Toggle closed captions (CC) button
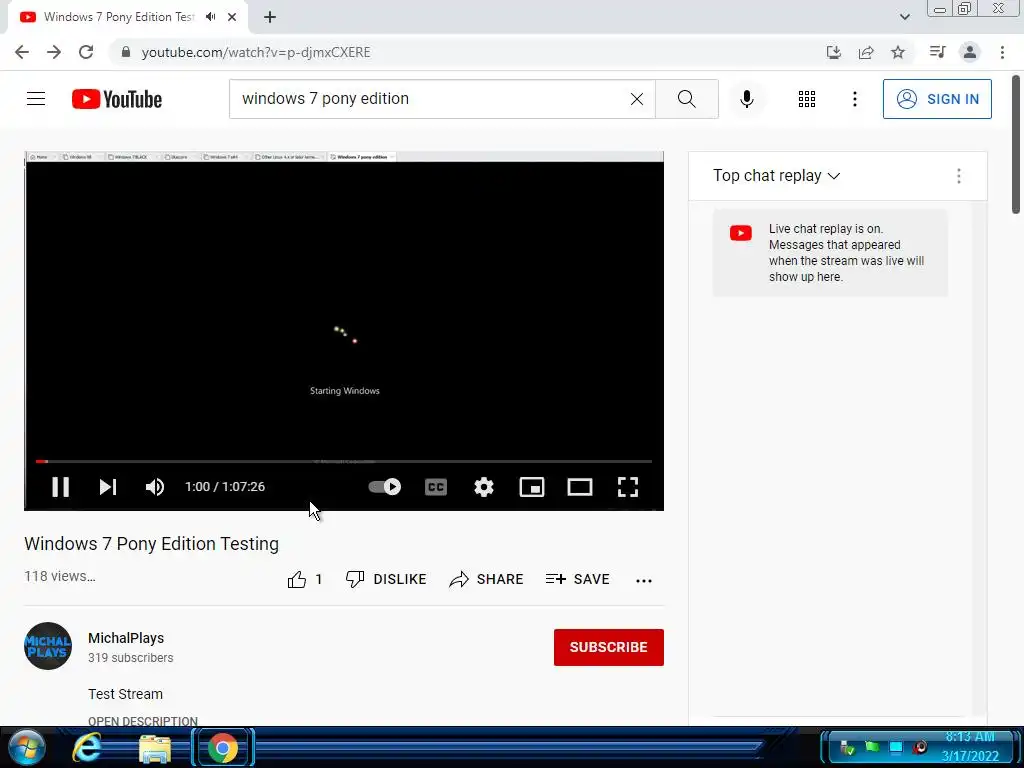Viewport: 1024px width, 768px height. pyautogui.click(x=436, y=487)
